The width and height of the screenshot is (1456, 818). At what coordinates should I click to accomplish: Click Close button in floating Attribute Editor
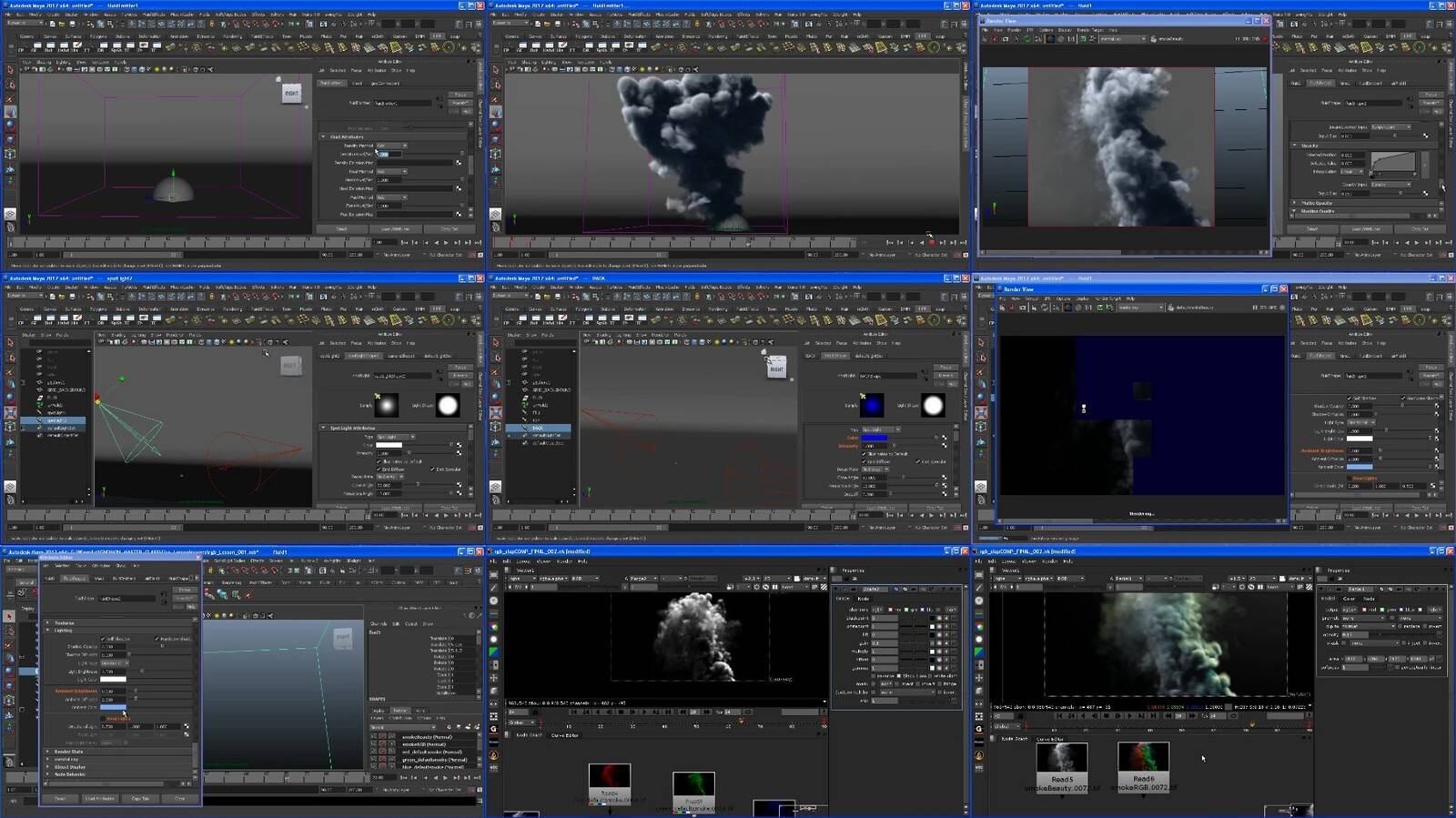tap(179, 798)
